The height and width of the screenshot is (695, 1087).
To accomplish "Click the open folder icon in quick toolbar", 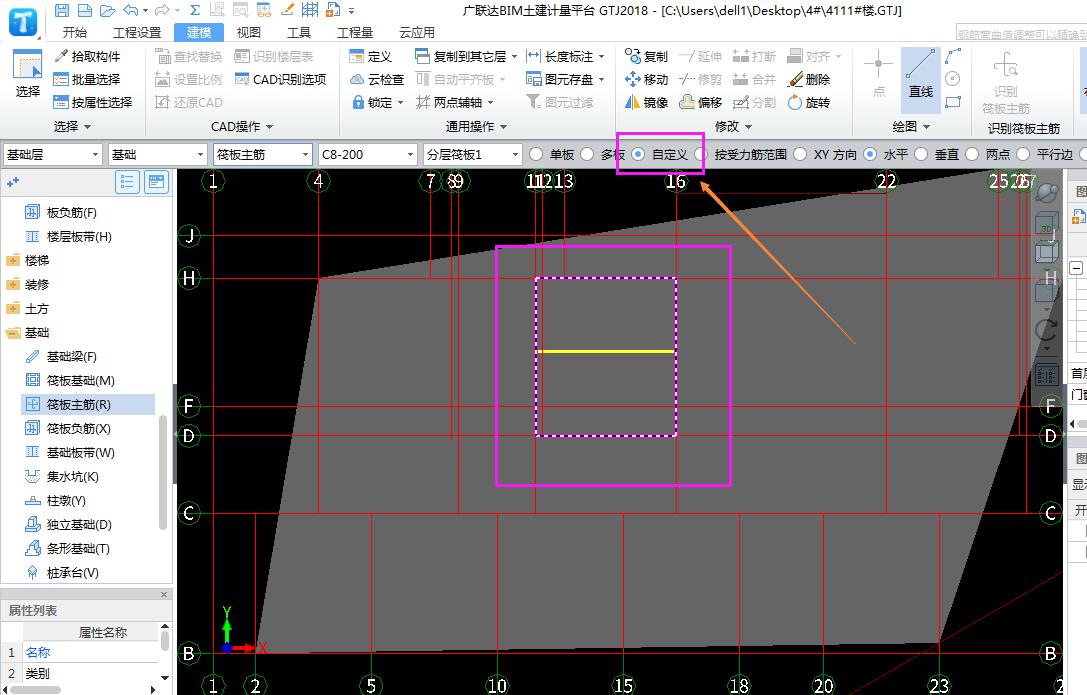I will [107, 10].
